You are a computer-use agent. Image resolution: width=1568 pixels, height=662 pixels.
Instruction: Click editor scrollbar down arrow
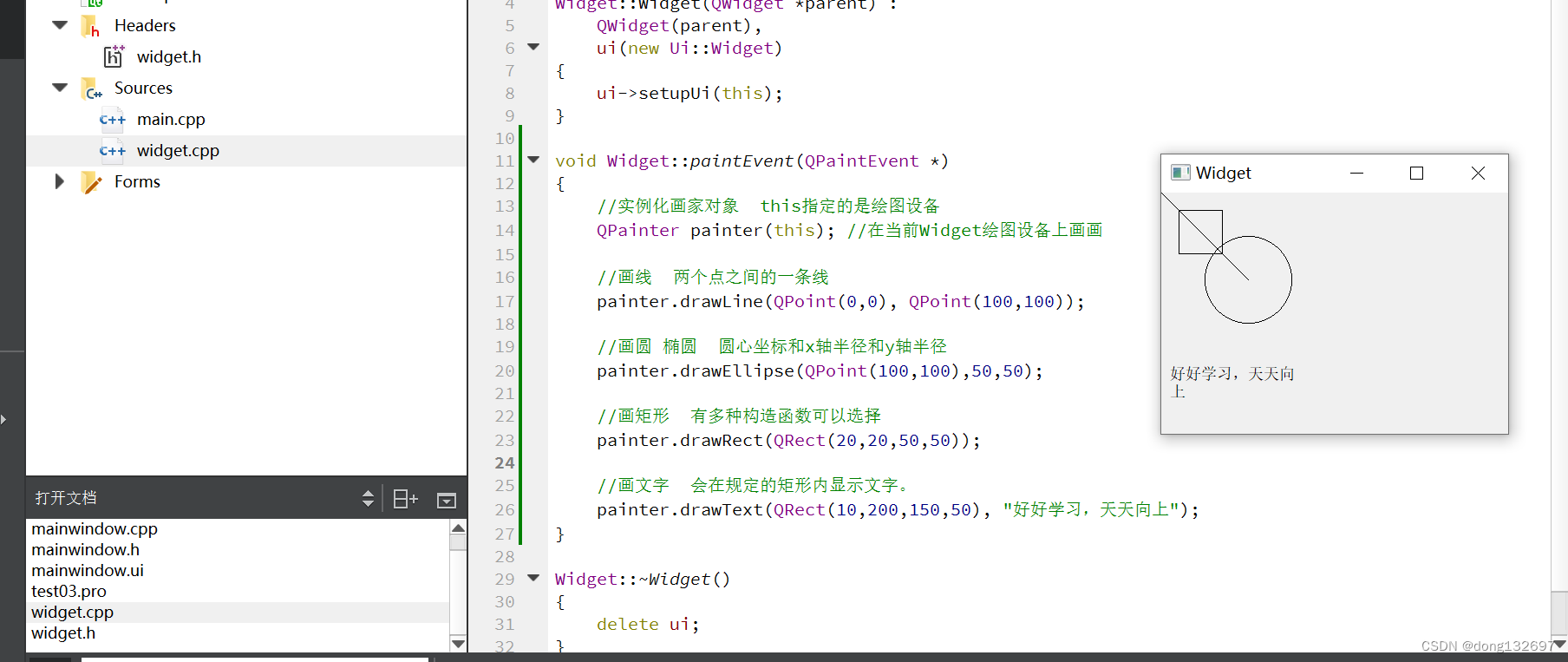click(1559, 644)
